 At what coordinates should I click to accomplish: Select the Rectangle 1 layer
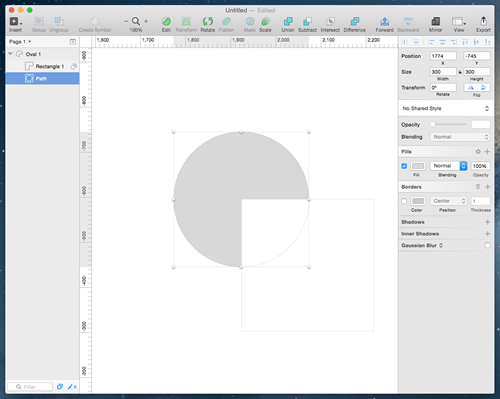(x=42, y=66)
